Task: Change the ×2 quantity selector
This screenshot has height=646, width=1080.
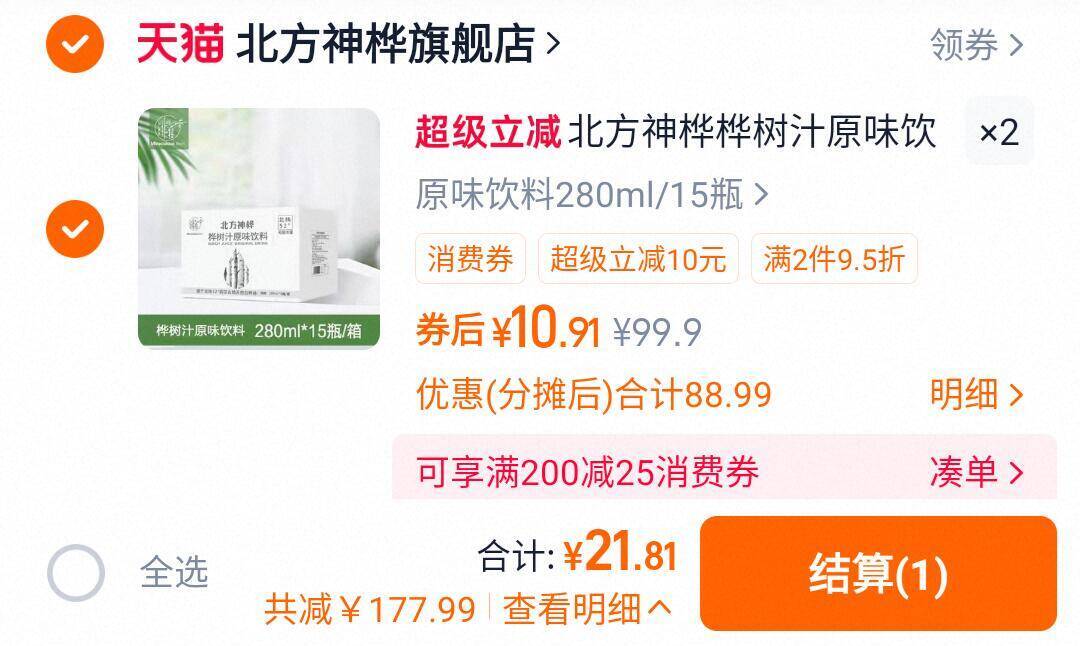Action: pyautogui.click(x=999, y=131)
